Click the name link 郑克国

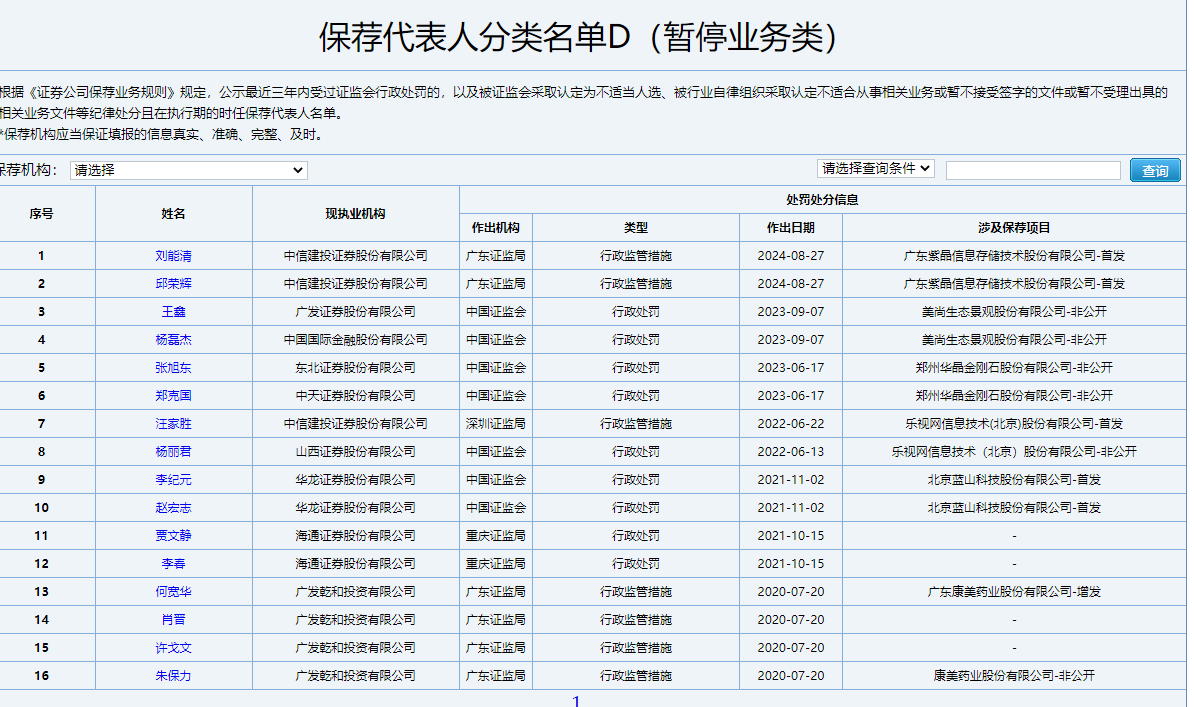(173, 396)
